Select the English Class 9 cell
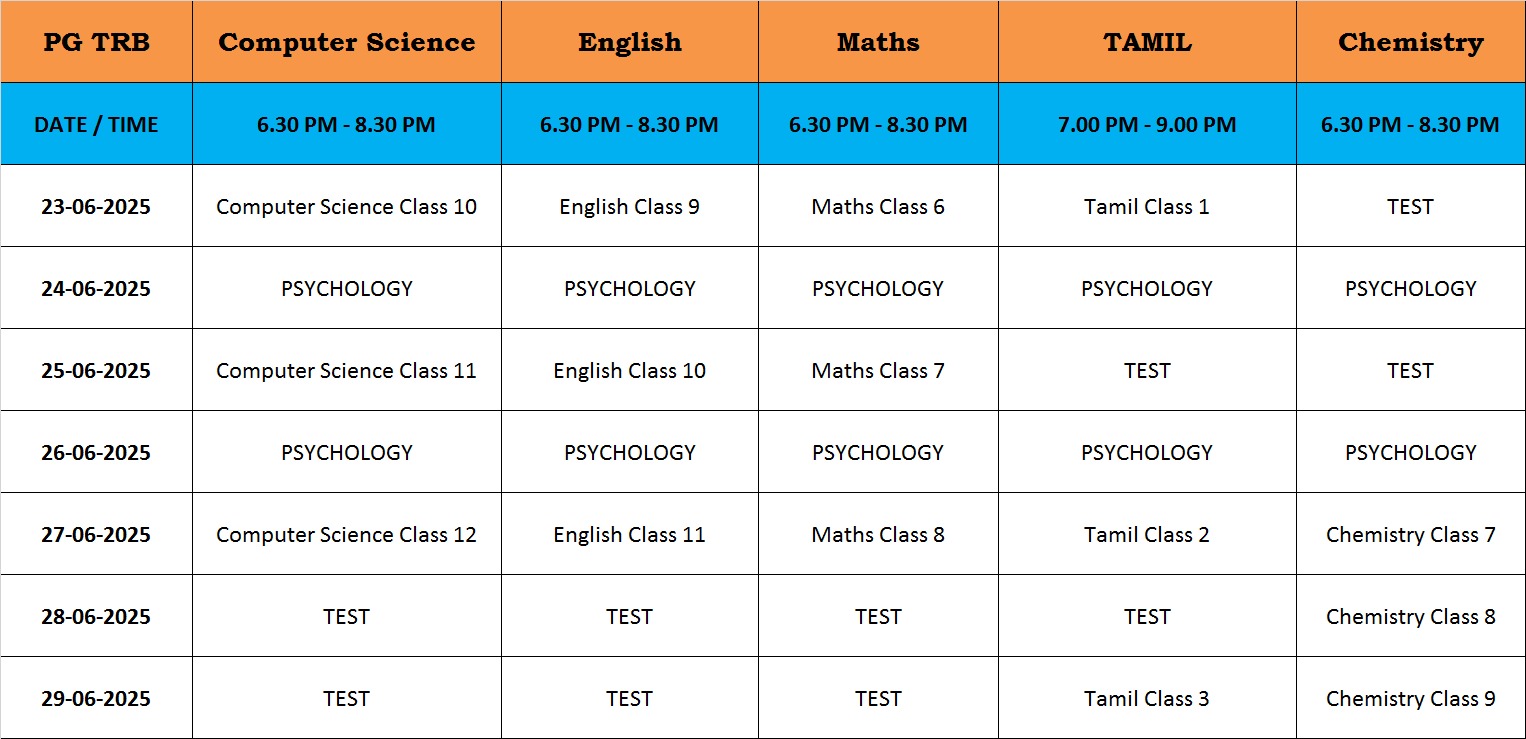Viewport: 1526px width, 739px height. click(x=630, y=206)
